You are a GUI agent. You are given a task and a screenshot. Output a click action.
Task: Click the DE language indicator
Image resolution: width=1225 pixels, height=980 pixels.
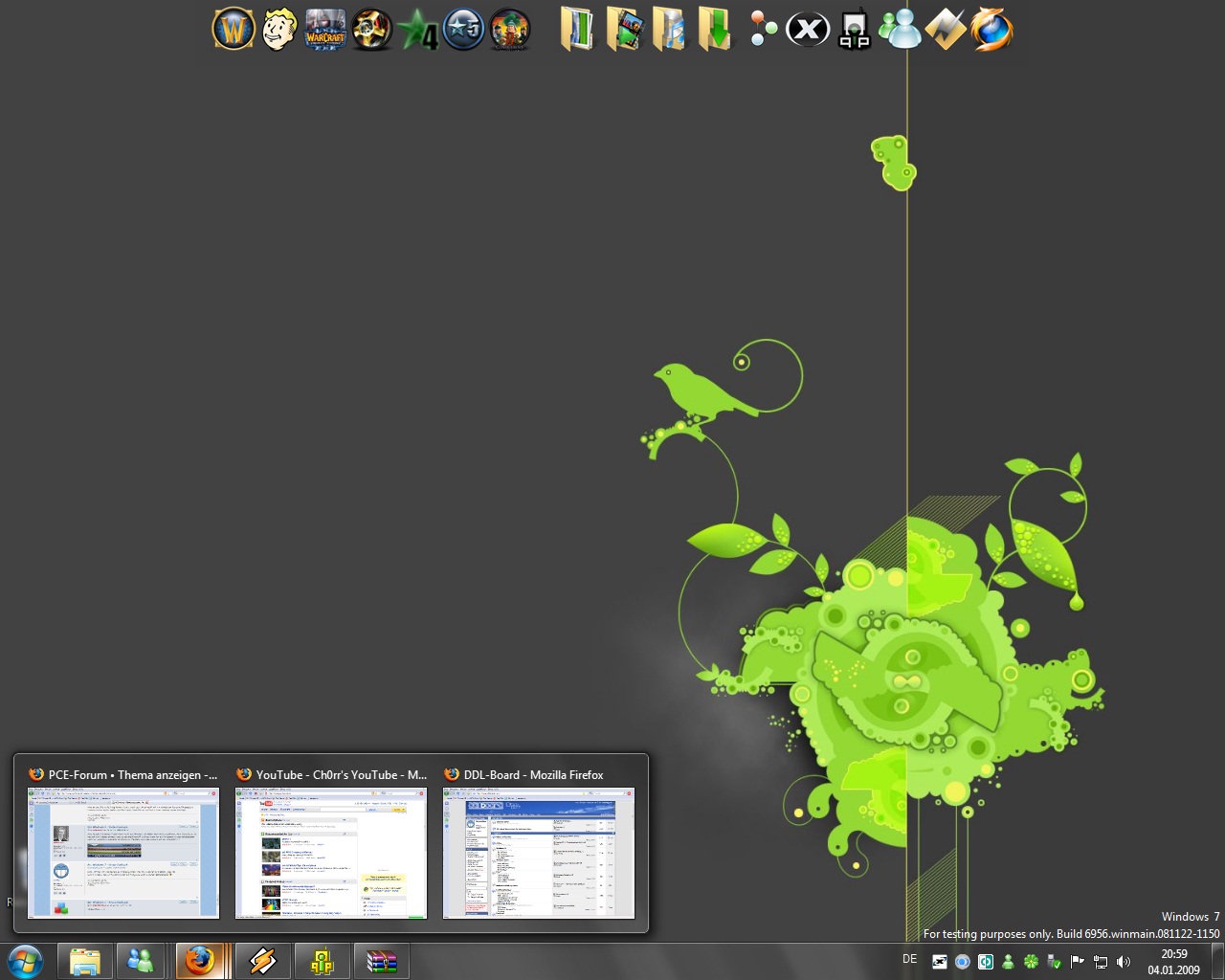coord(909,960)
